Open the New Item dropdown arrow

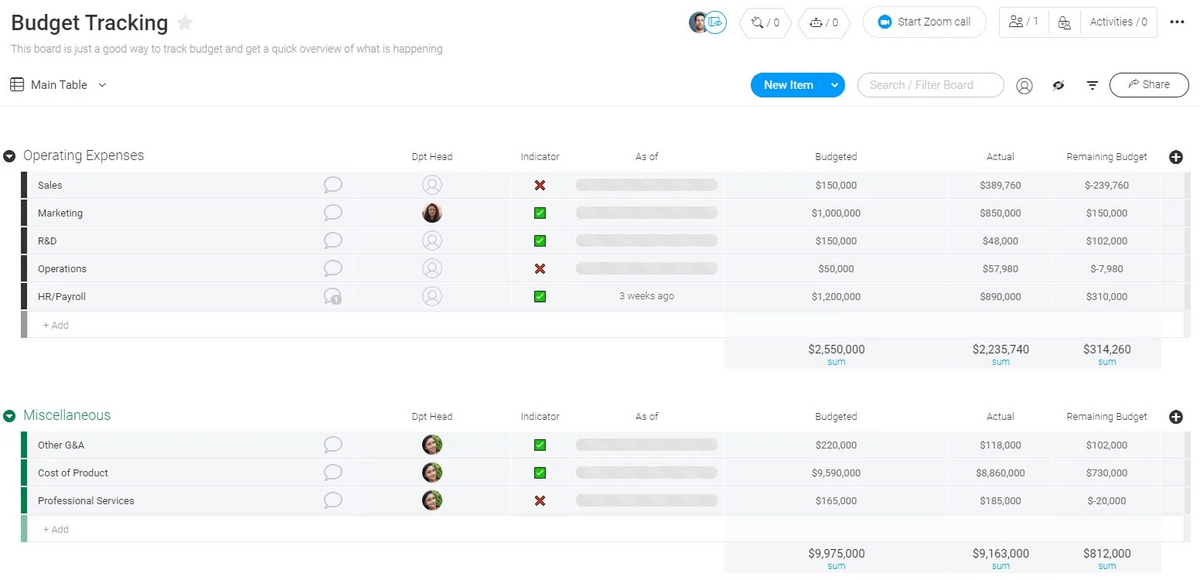[x=834, y=86]
